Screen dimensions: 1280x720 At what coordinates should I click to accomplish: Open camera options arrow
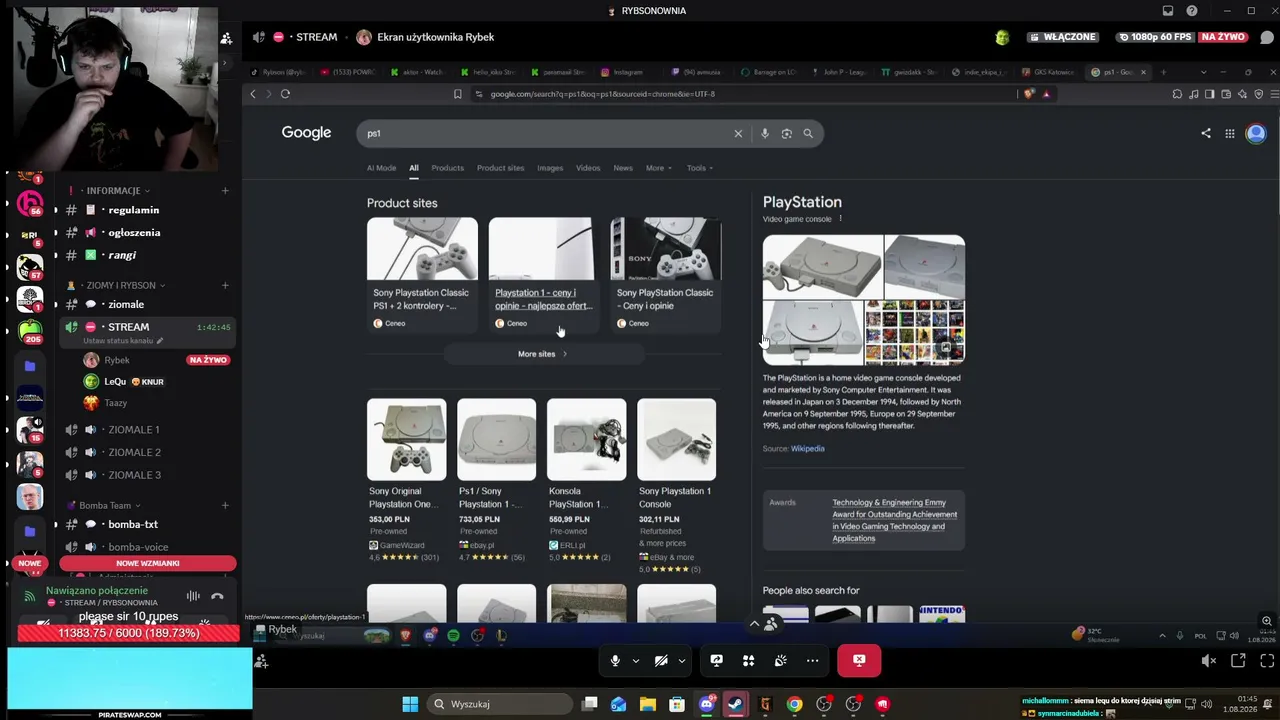[x=682, y=660]
